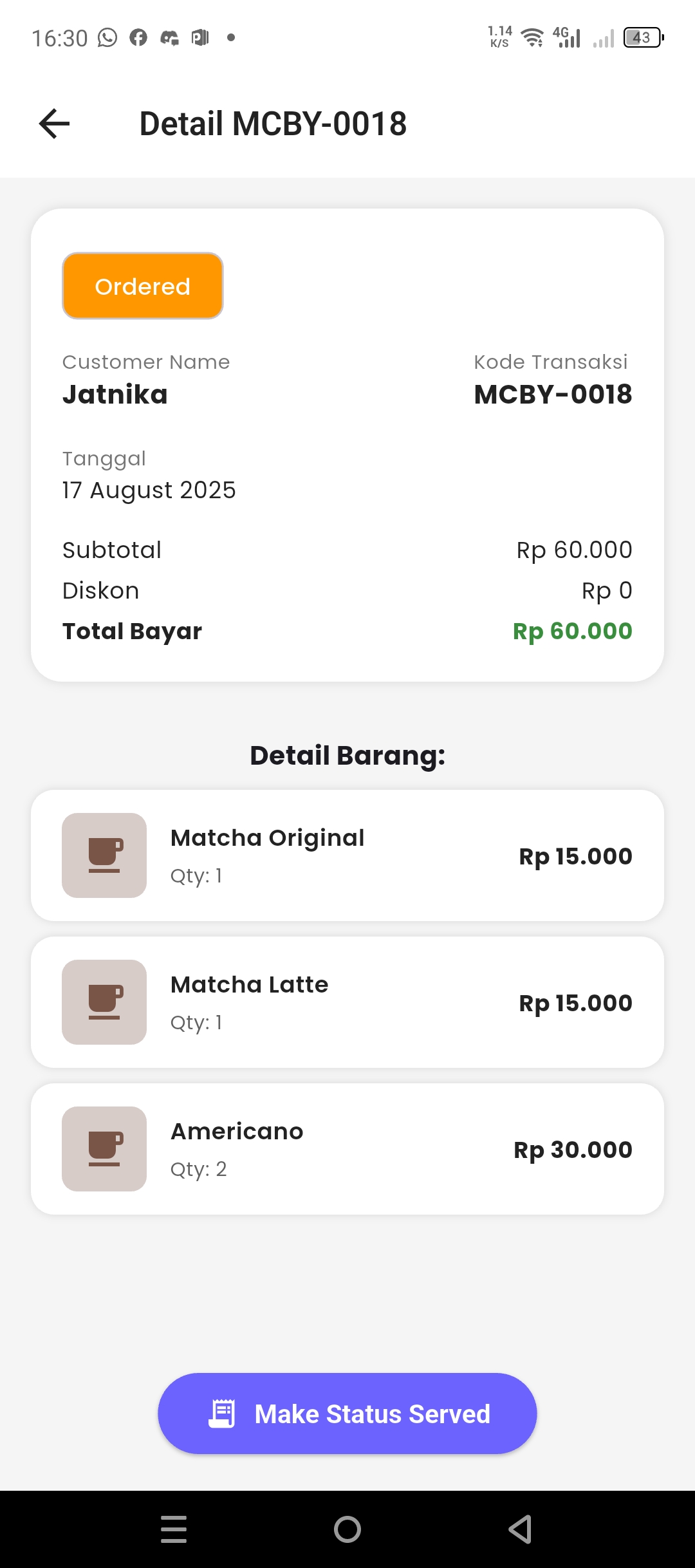Tap the Americano cup icon
This screenshot has height=1568, width=695.
[104, 1149]
